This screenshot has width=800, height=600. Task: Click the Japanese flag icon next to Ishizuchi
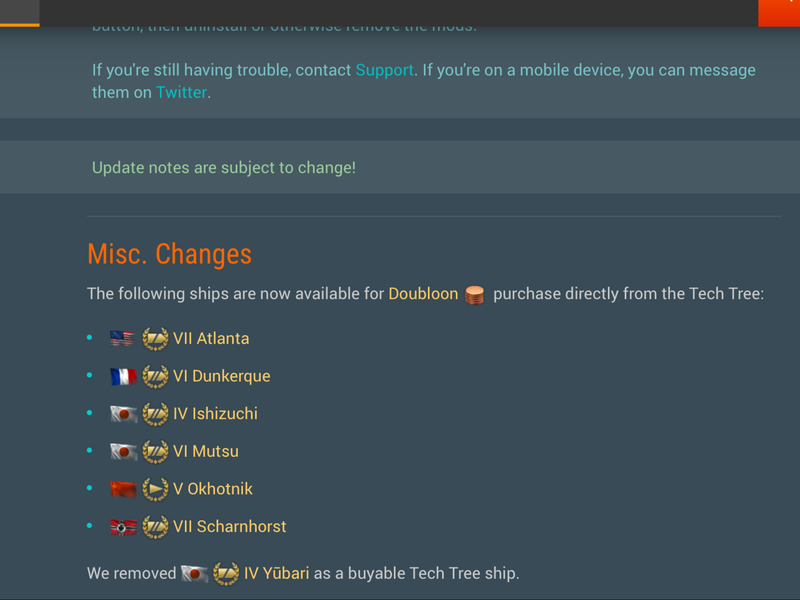tap(122, 414)
